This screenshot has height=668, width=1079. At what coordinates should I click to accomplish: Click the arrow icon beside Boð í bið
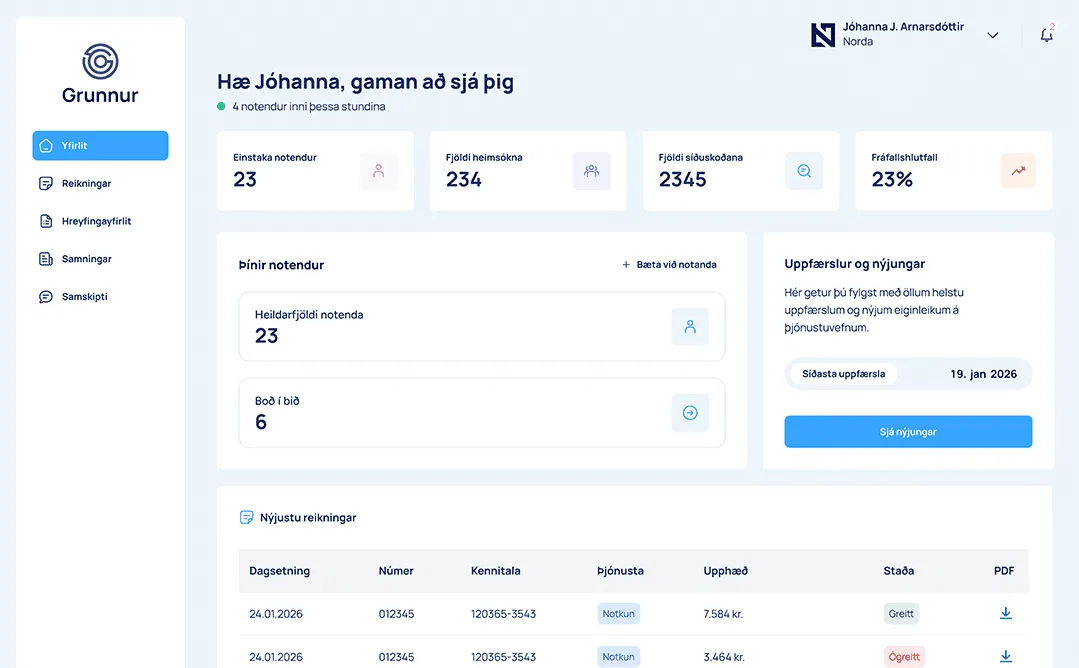coord(690,413)
